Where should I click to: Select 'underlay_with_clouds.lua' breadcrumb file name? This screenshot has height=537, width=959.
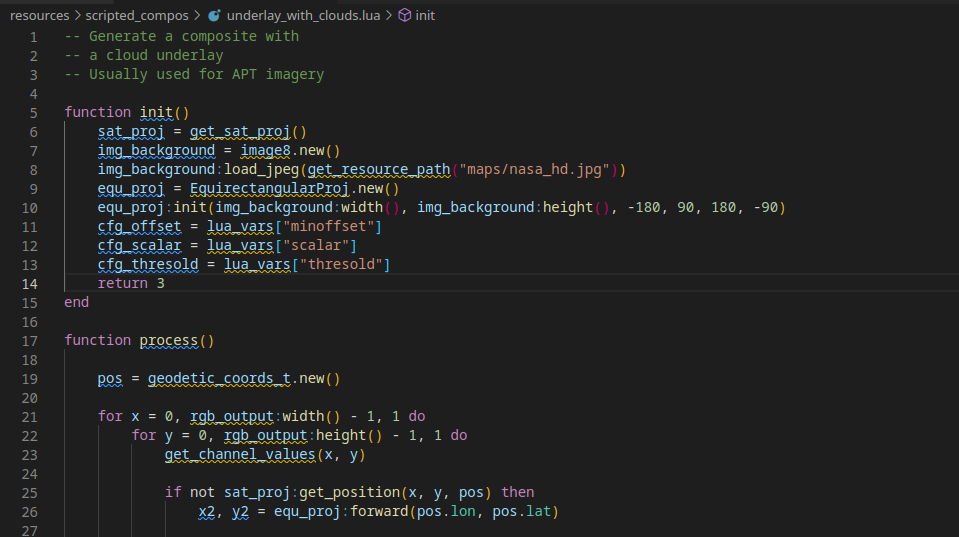[303, 15]
